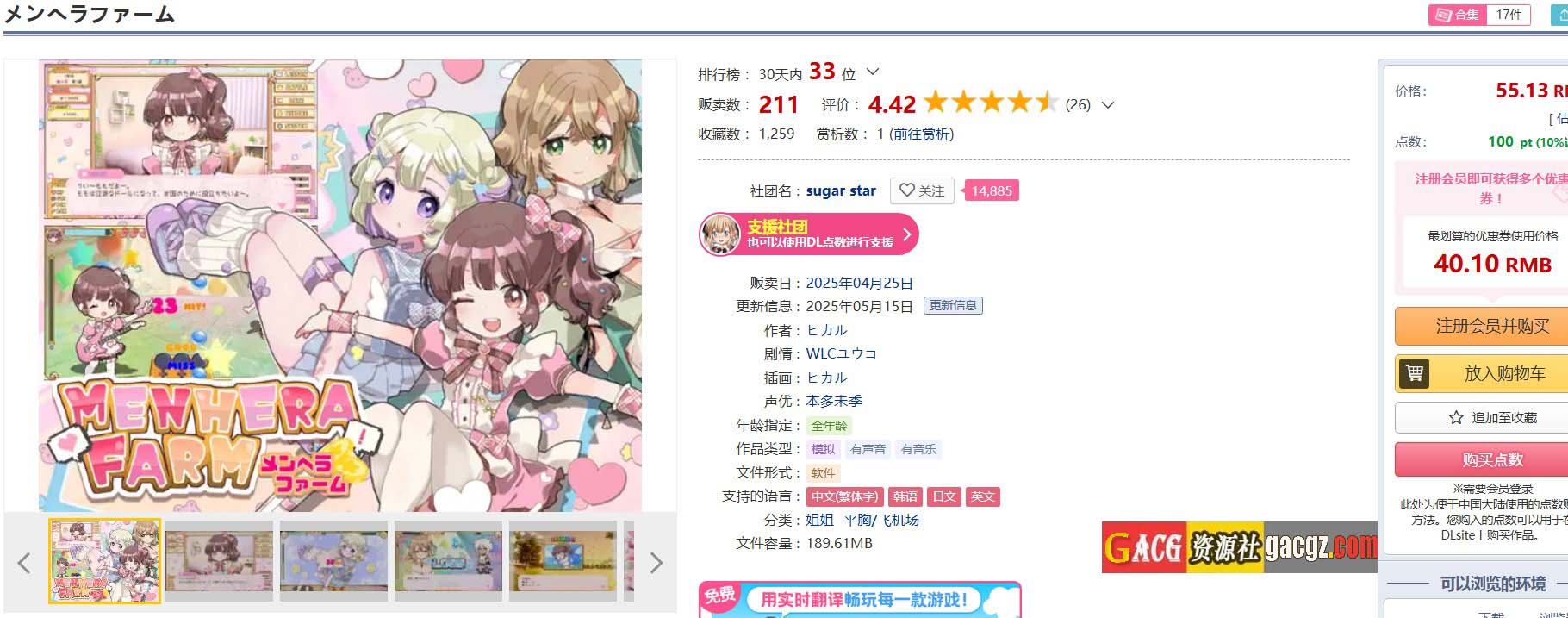Click the upload icon at top right
1568x618 pixels.
pos(1560,15)
